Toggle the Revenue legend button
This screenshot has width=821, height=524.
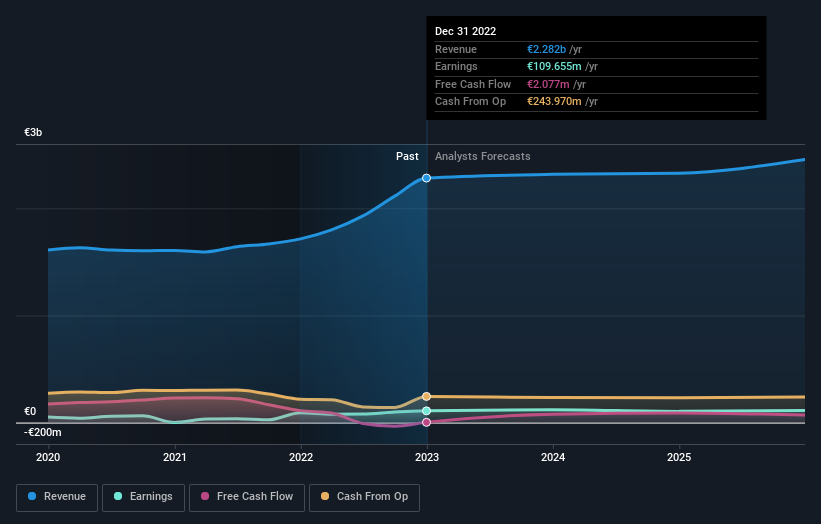click(57, 497)
